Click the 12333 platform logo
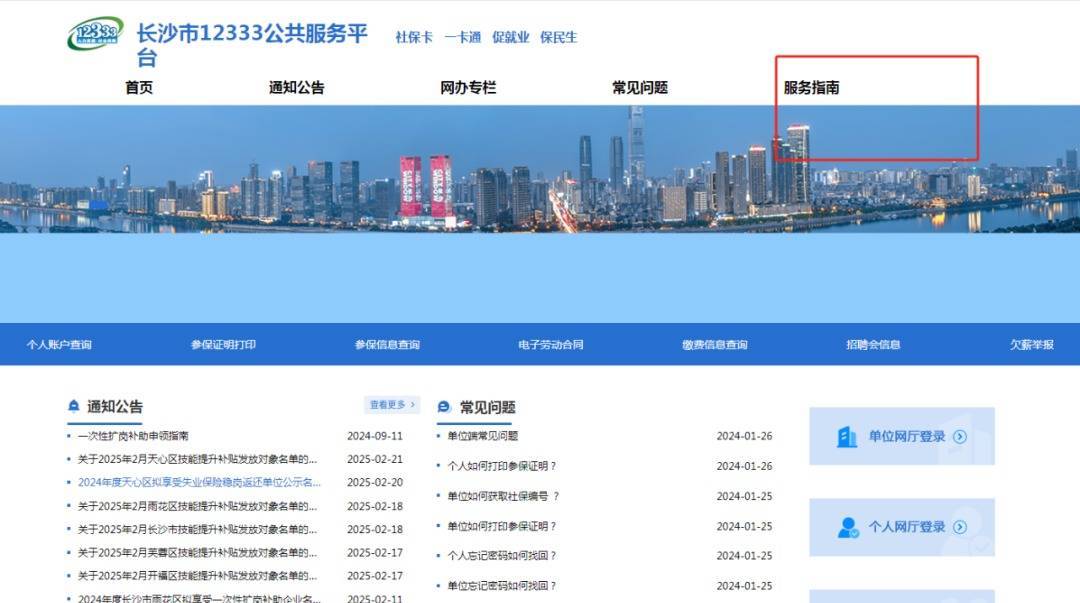Viewport: 1080px width, 603px height. click(95, 34)
